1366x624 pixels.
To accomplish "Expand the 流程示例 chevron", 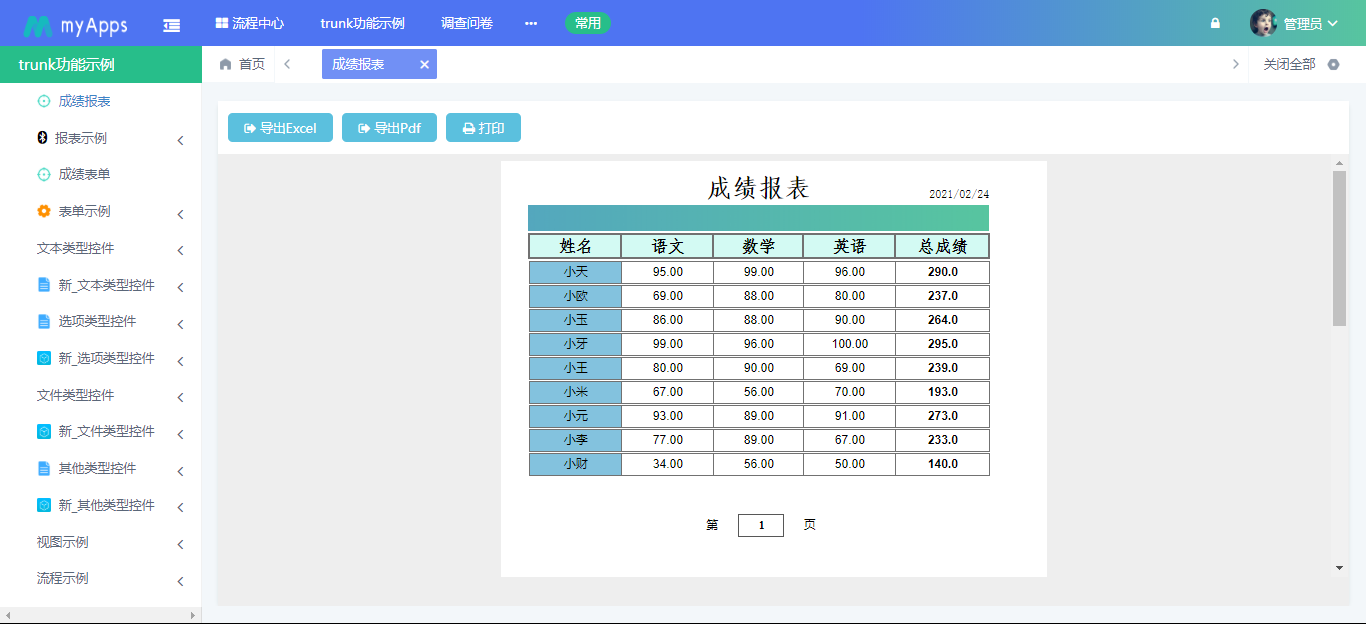I will pos(181,581).
